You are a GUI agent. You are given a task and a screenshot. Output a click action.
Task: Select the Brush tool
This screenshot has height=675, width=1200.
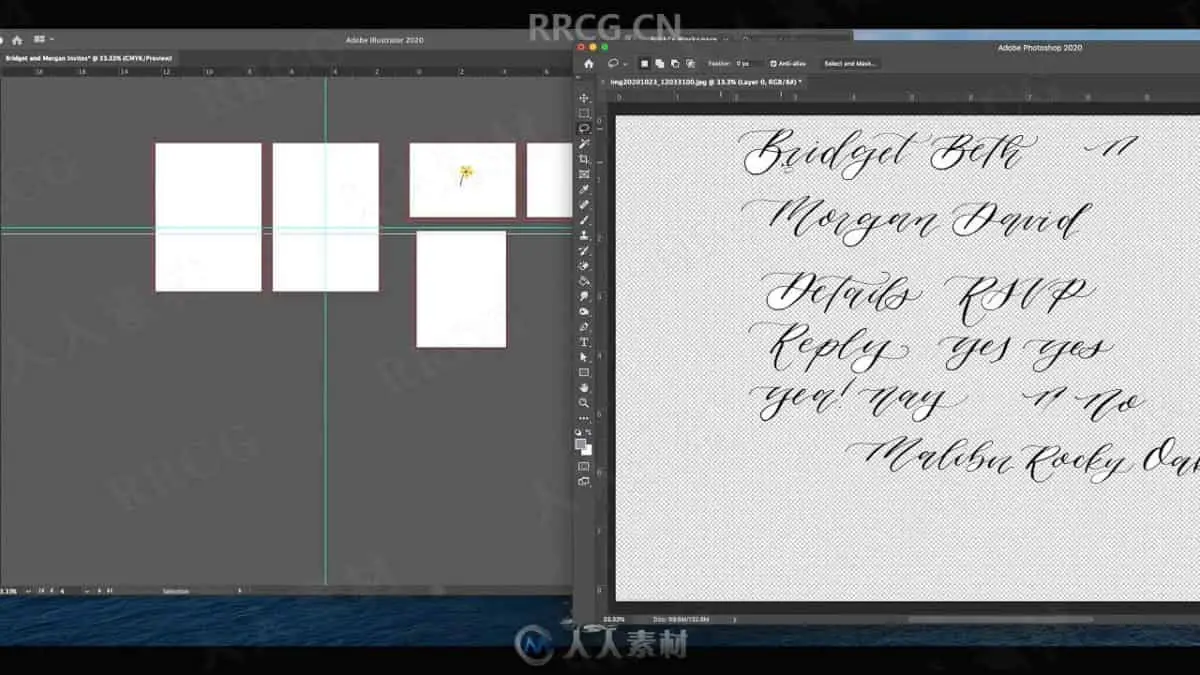[584, 220]
